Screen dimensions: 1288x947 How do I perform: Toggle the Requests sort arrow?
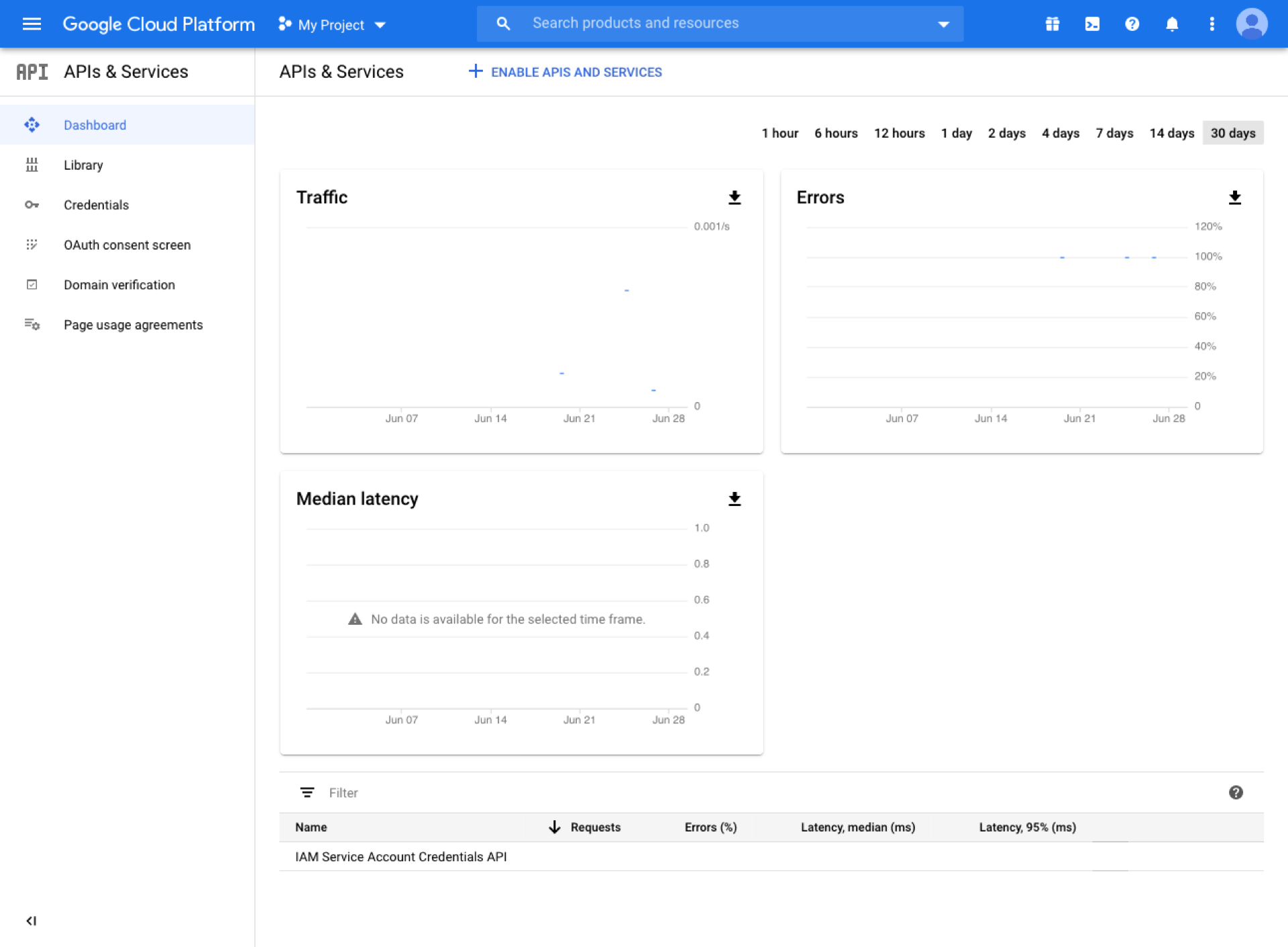(x=554, y=827)
